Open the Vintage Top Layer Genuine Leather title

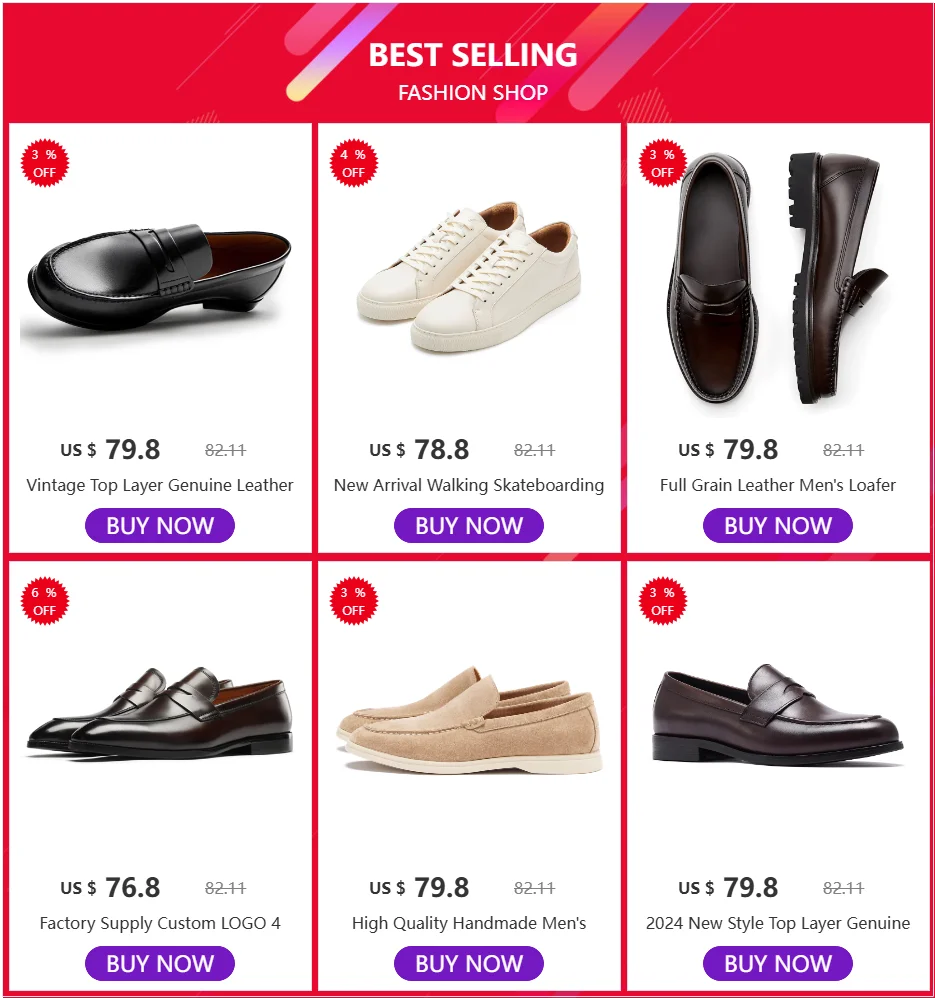point(160,486)
